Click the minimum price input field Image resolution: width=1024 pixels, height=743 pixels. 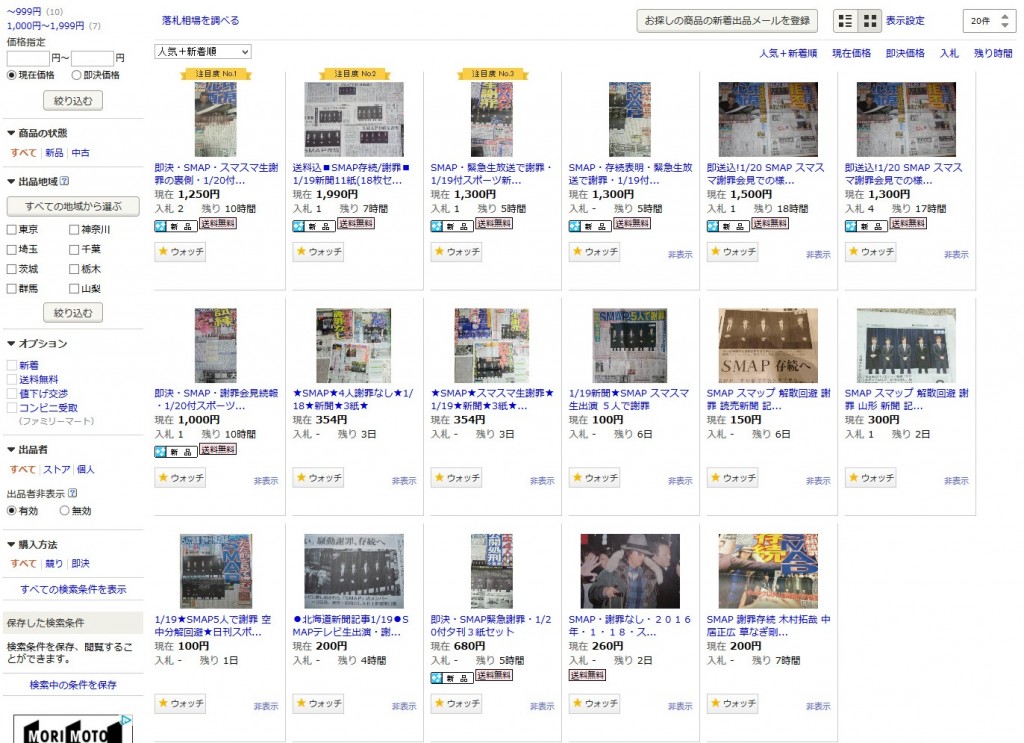click(28, 58)
